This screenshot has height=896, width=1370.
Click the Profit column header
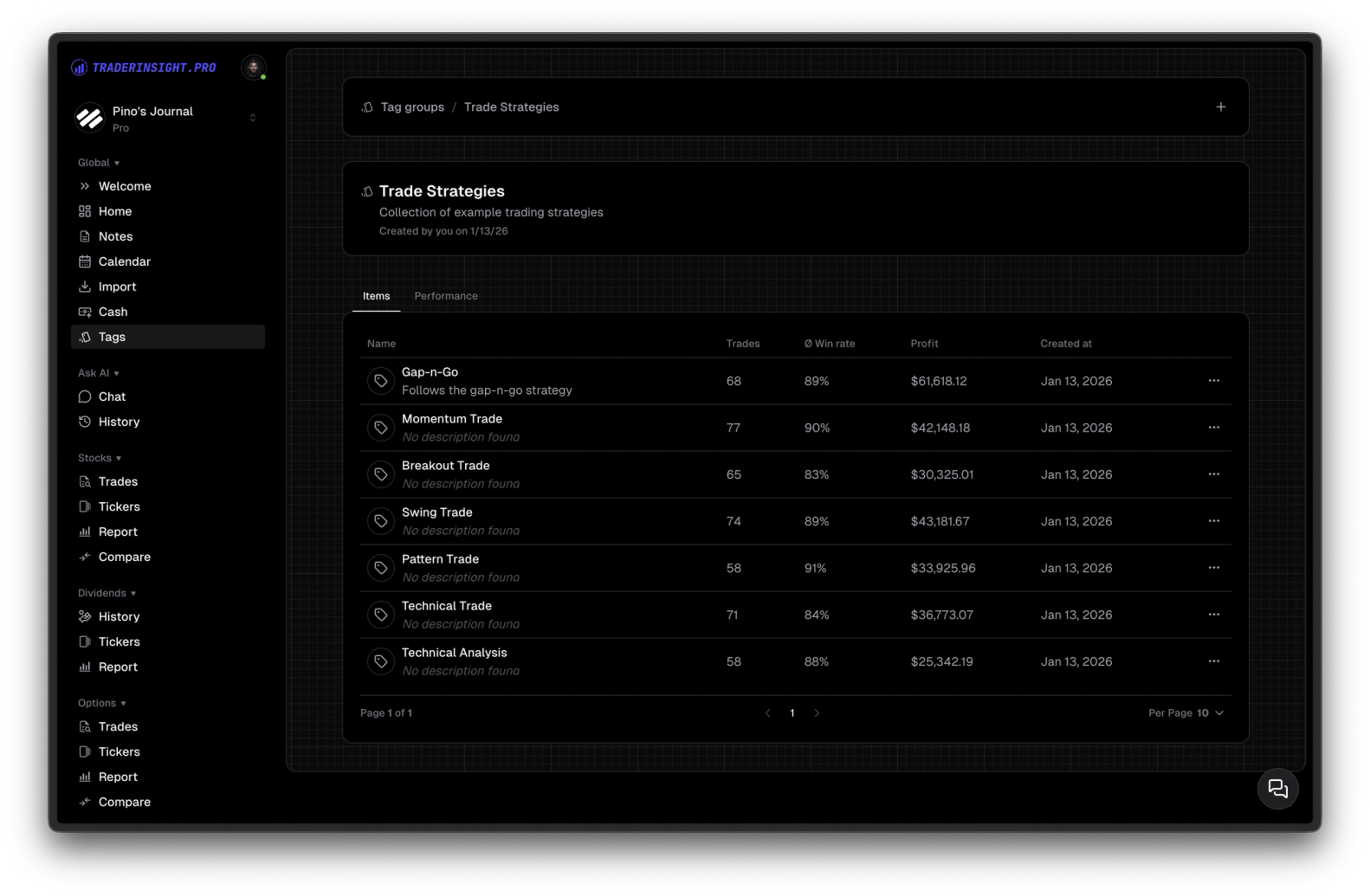pyautogui.click(x=924, y=344)
